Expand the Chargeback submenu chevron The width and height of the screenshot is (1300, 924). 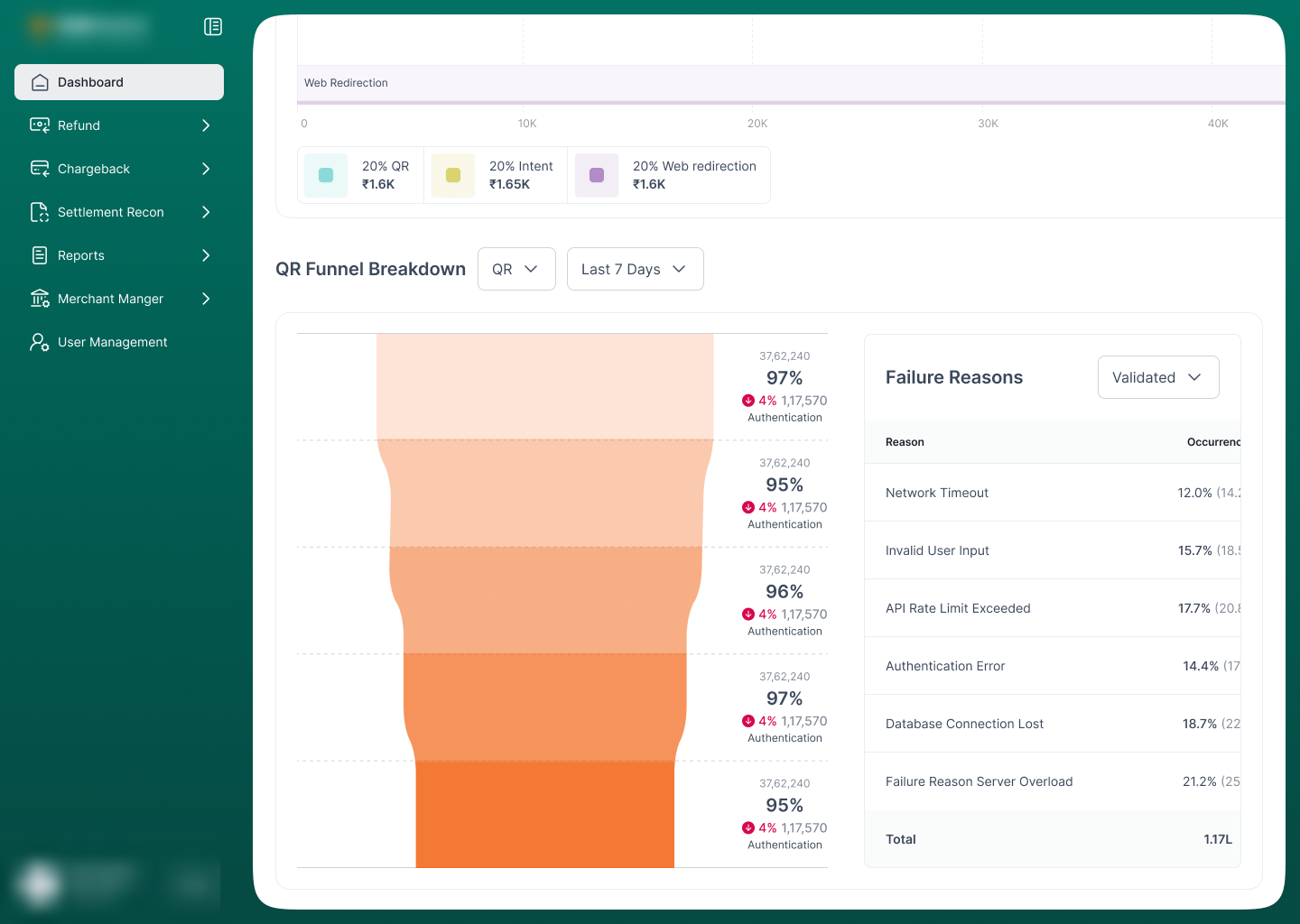pyautogui.click(x=206, y=169)
